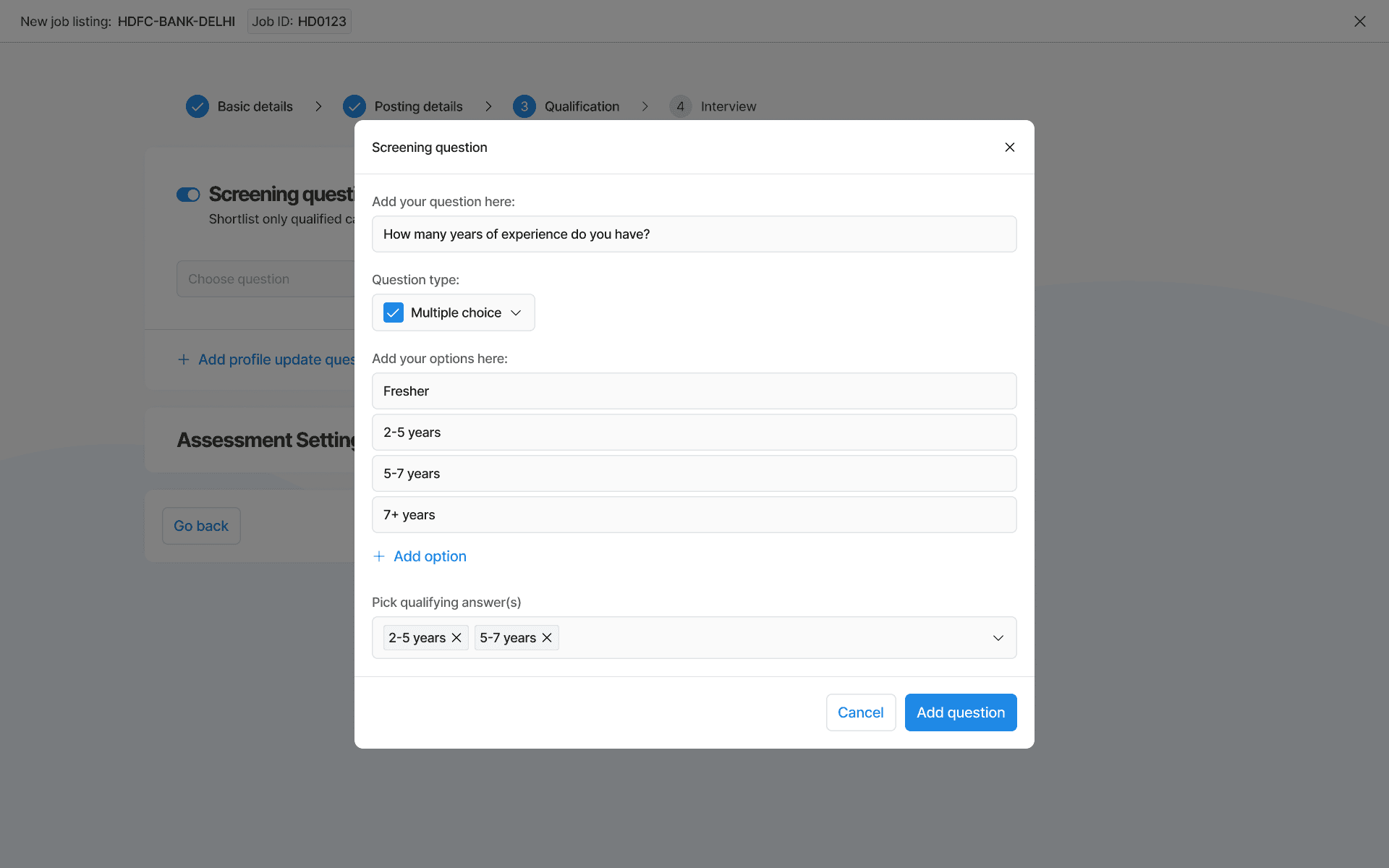Viewport: 1389px width, 868px height.
Task: Click the Multiple choice checkbox icon
Action: coord(394,312)
